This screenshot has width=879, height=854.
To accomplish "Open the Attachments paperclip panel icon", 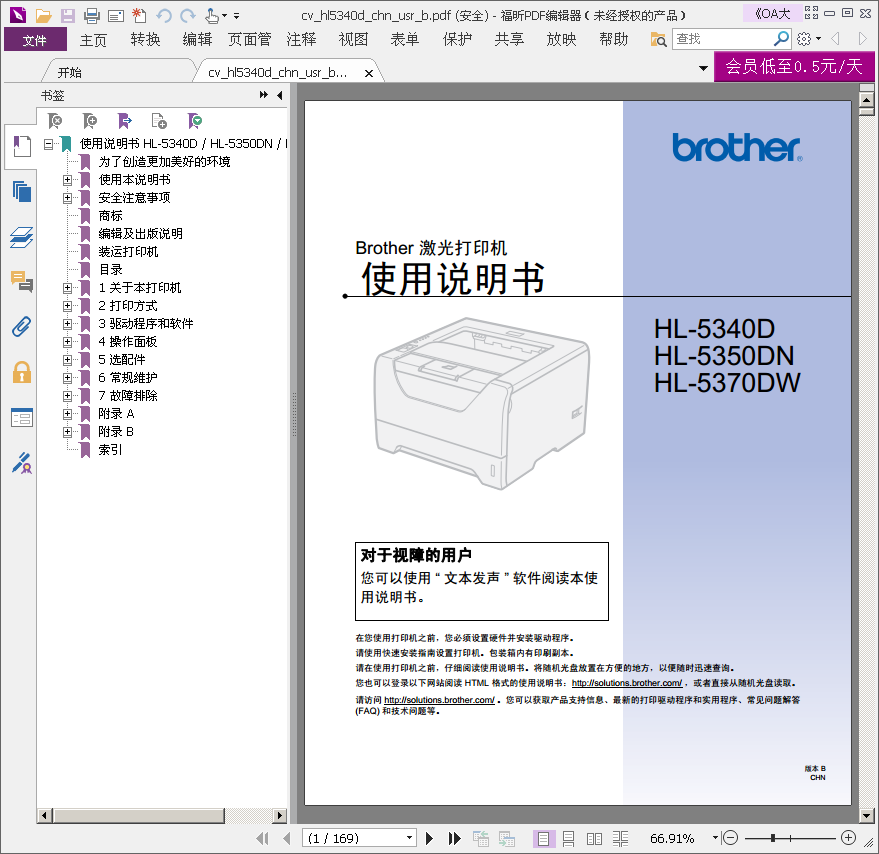I will click(x=21, y=326).
